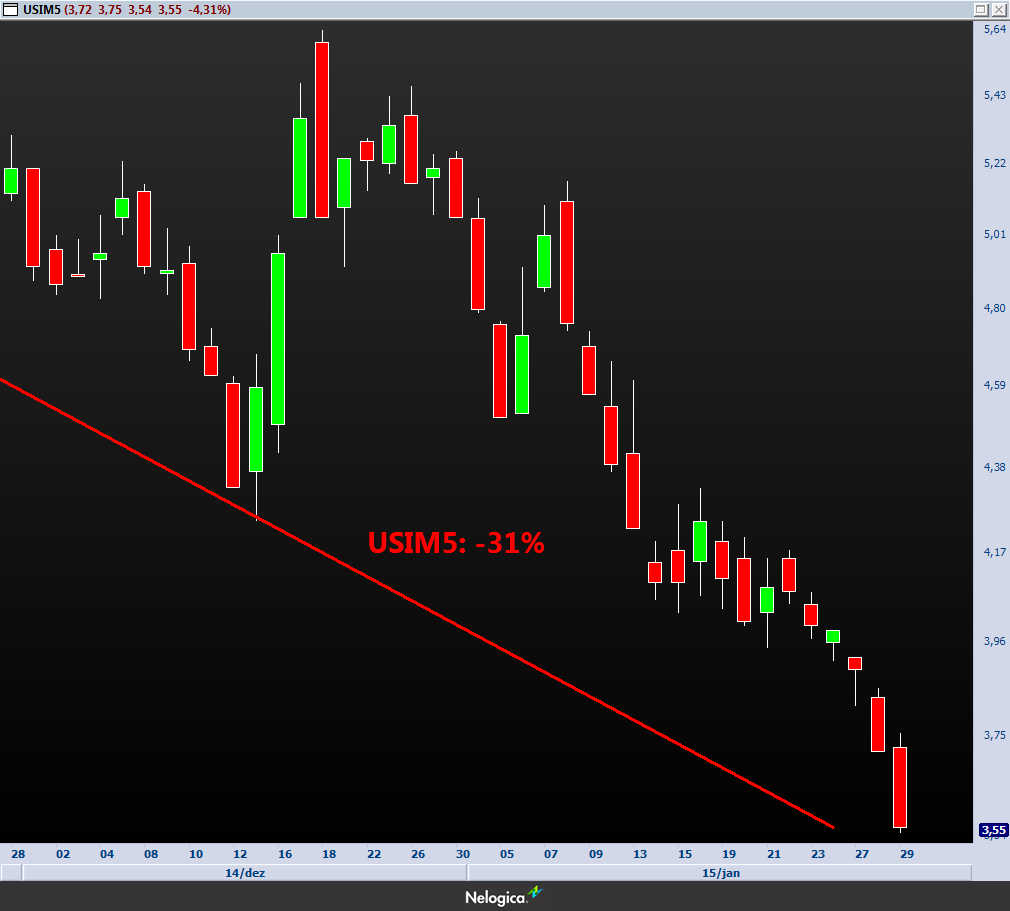Select the tall green candle above date 16
The image size is (1010, 911).
pos(278,338)
